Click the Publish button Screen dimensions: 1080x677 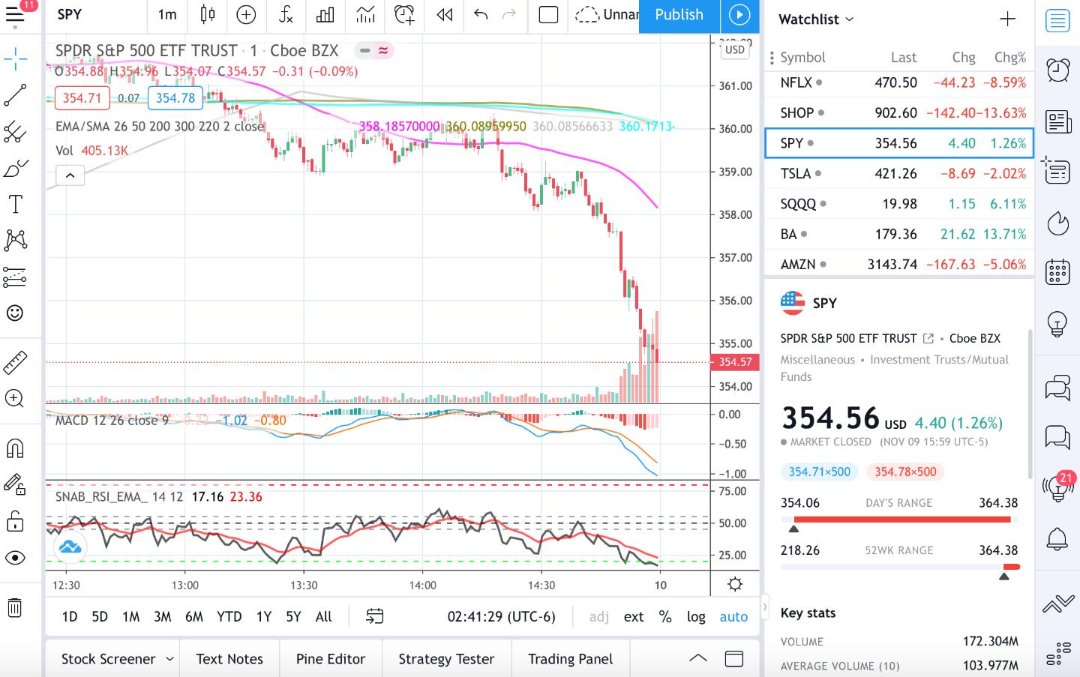(x=679, y=15)
